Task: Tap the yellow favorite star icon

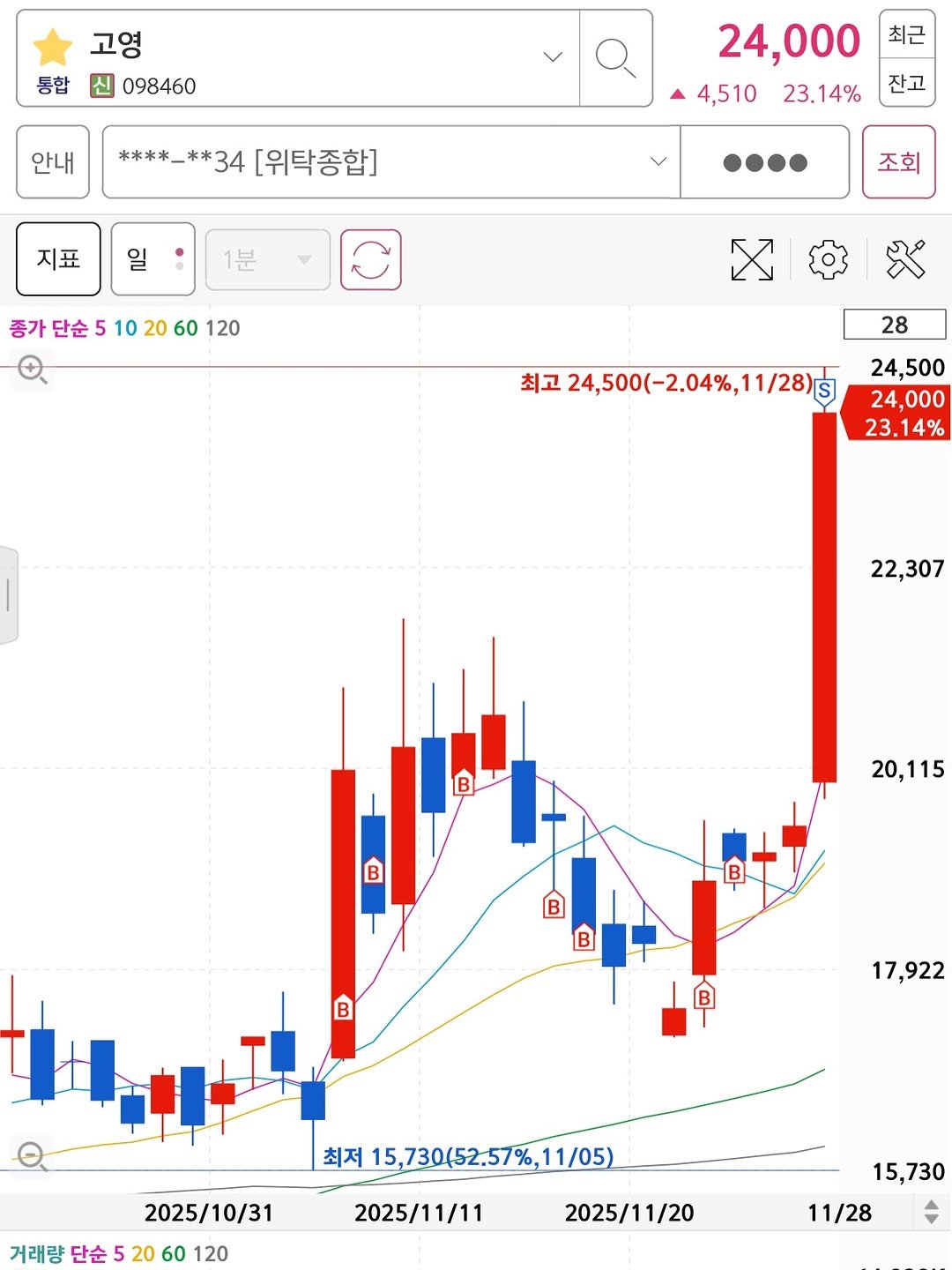Action: [52, 48]
